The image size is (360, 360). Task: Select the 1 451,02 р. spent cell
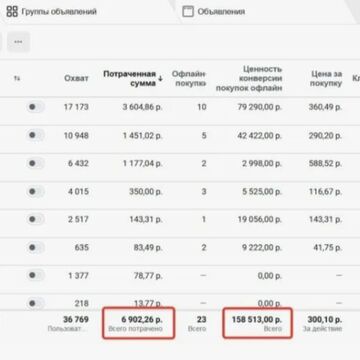142,136
